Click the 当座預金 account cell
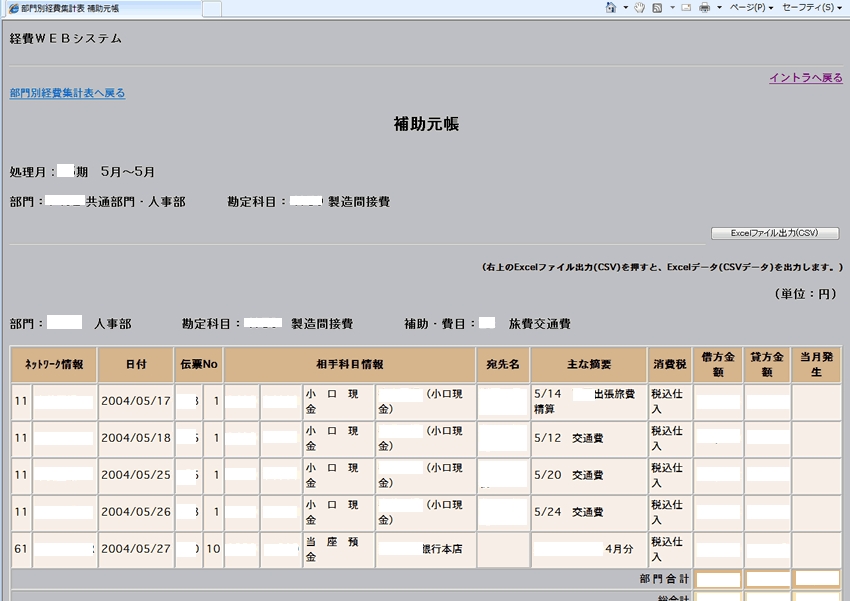This screenshot has width=850, height=601. click(338, 549)
